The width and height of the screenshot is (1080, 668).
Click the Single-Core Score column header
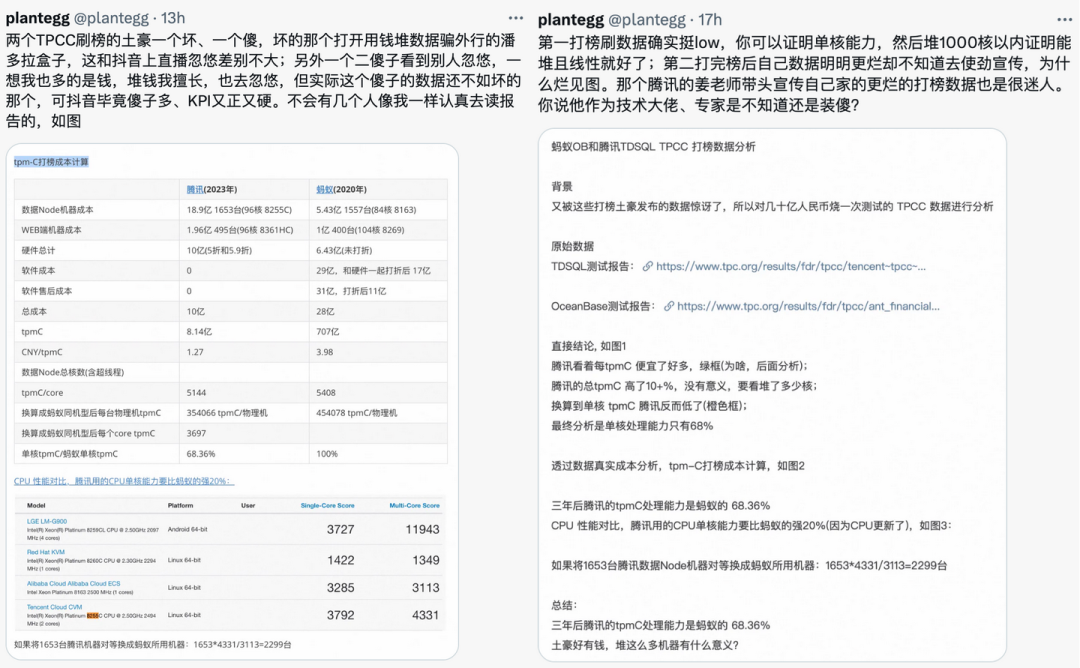(327, 505)
